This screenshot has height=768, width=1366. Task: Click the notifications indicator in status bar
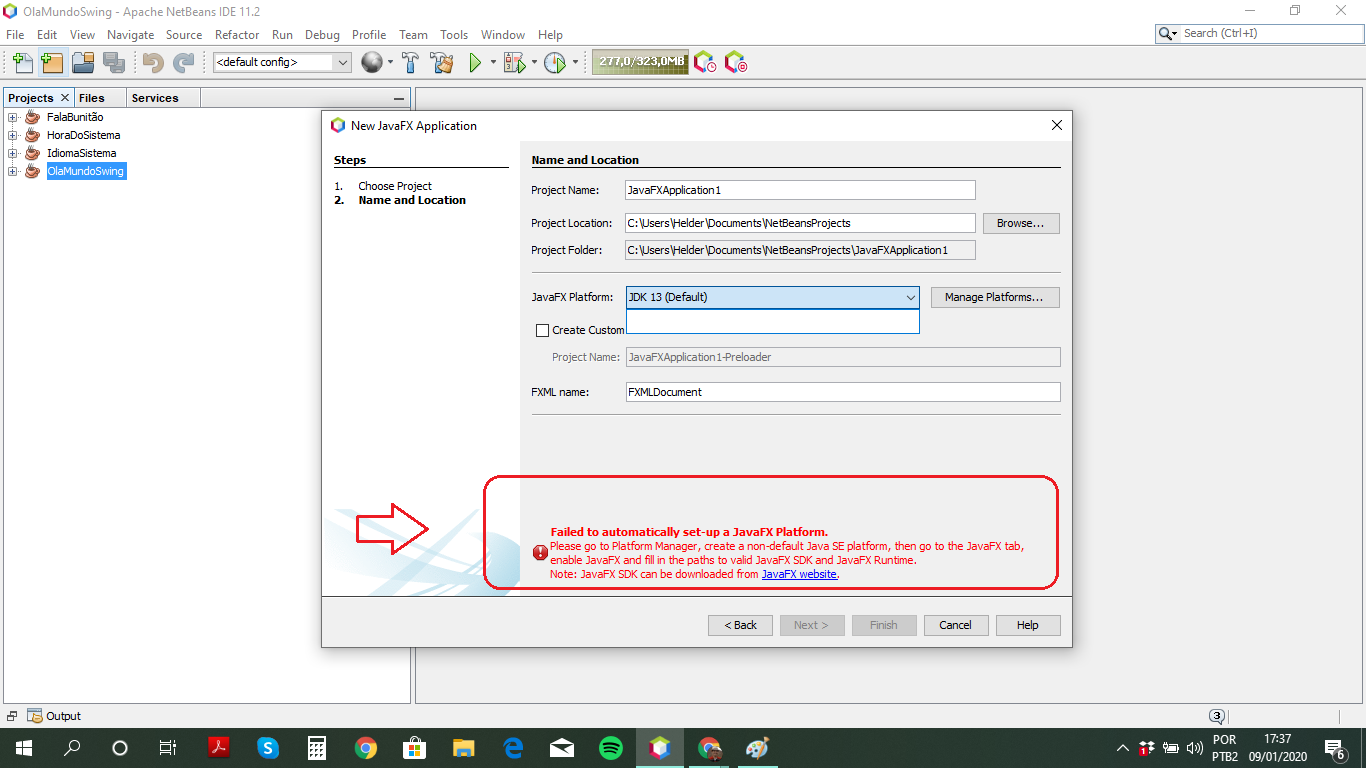point(1217,716)
